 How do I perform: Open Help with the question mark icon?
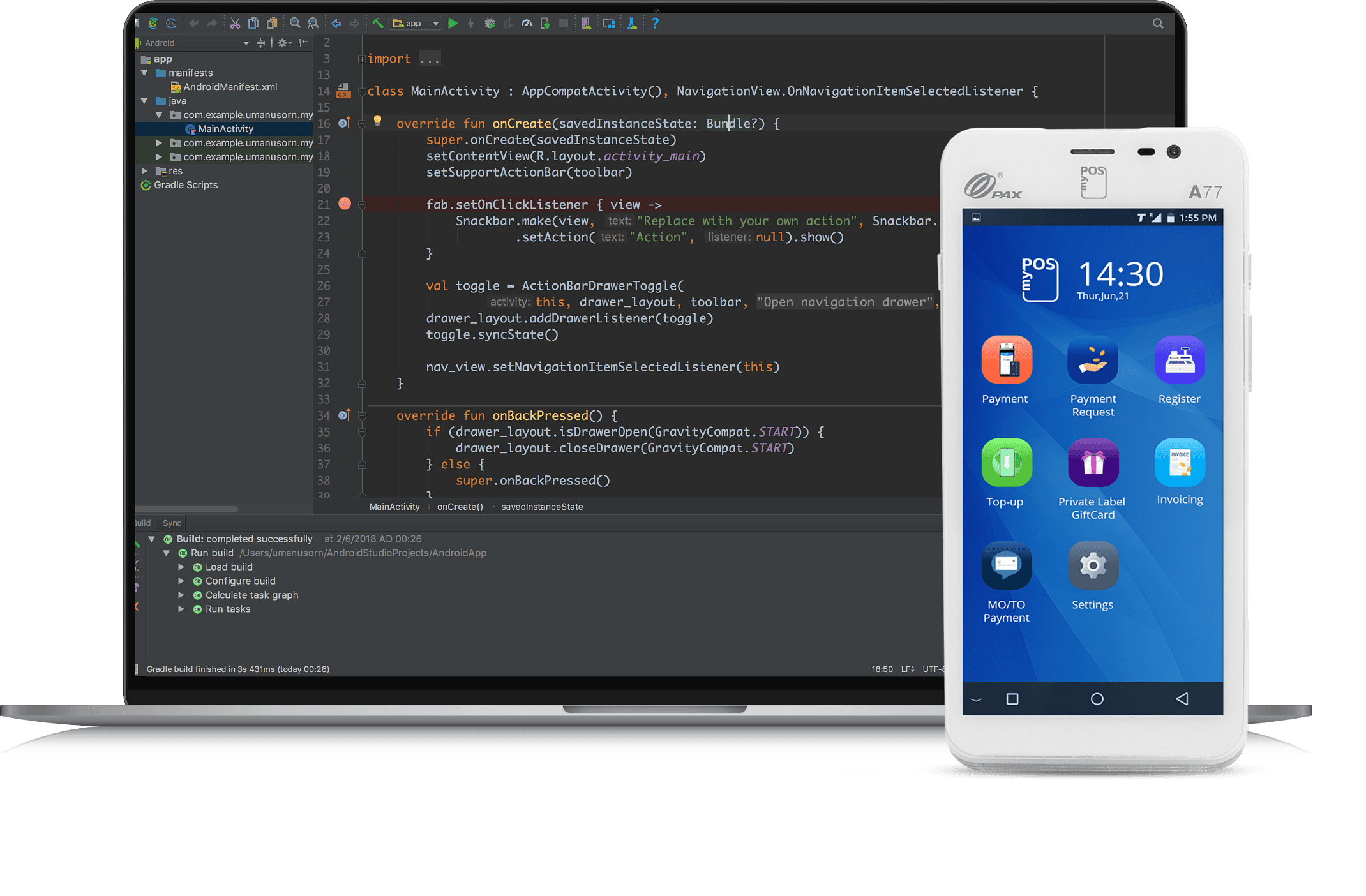point(656,23)
